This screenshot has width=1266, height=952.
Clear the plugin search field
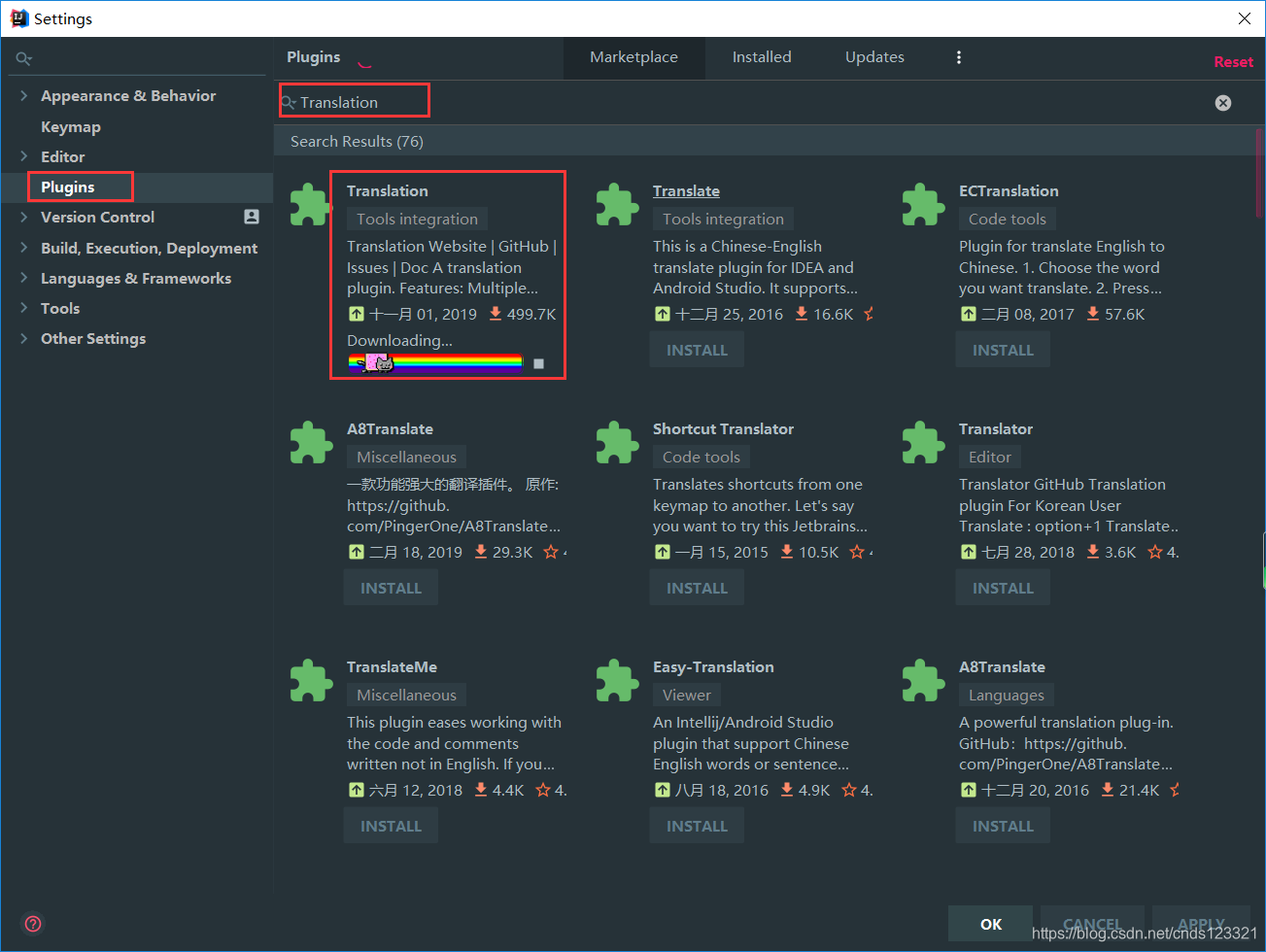coord(1223,103)
